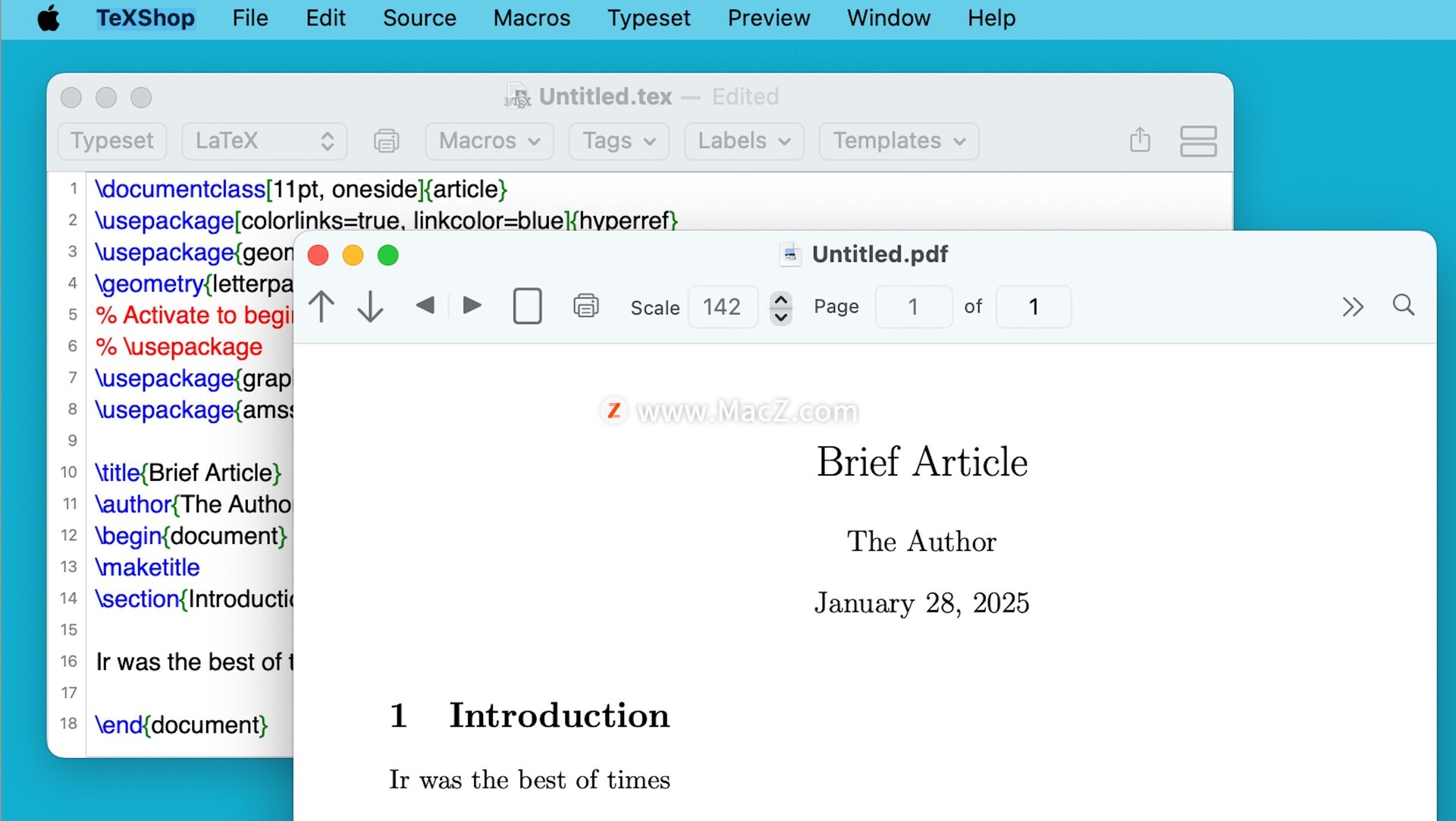This screenshot has height=821, width=1456.
Task: Click the 'Brief Article' title in the PDF
Action: pyautogui.click(x=922, y=462)
